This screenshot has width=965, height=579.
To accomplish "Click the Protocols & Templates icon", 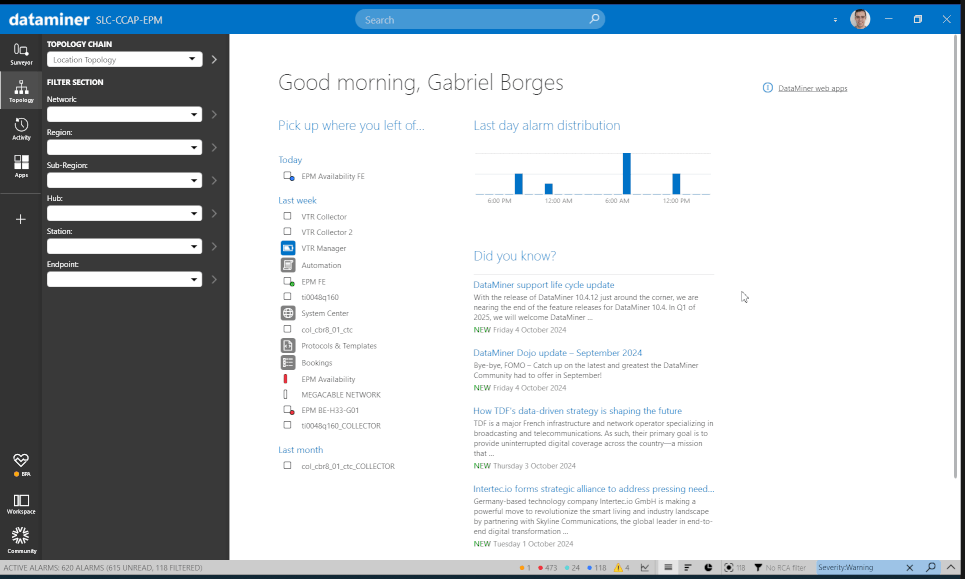I will [x=287, y=346].
